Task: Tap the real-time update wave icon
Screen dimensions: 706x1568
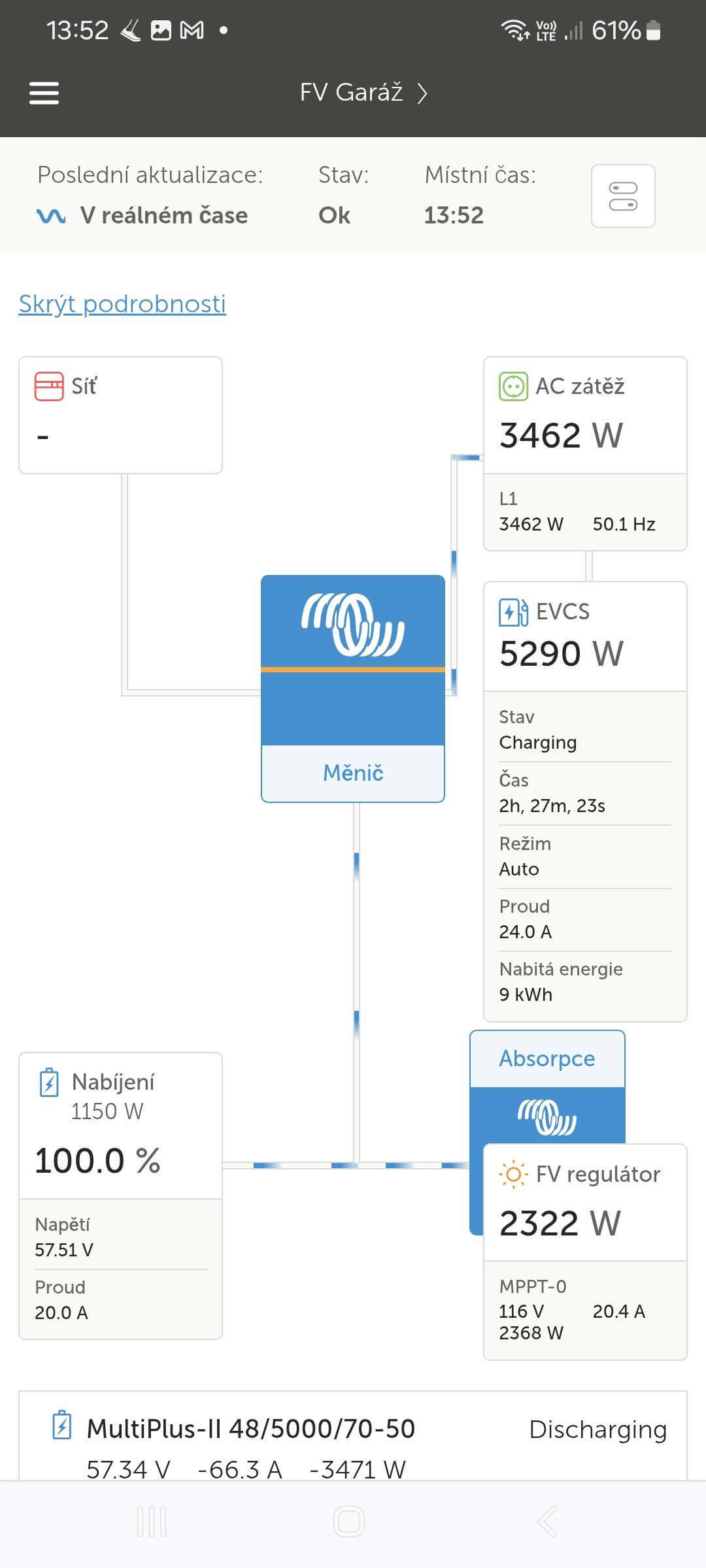Action: [x=51, y=216]
